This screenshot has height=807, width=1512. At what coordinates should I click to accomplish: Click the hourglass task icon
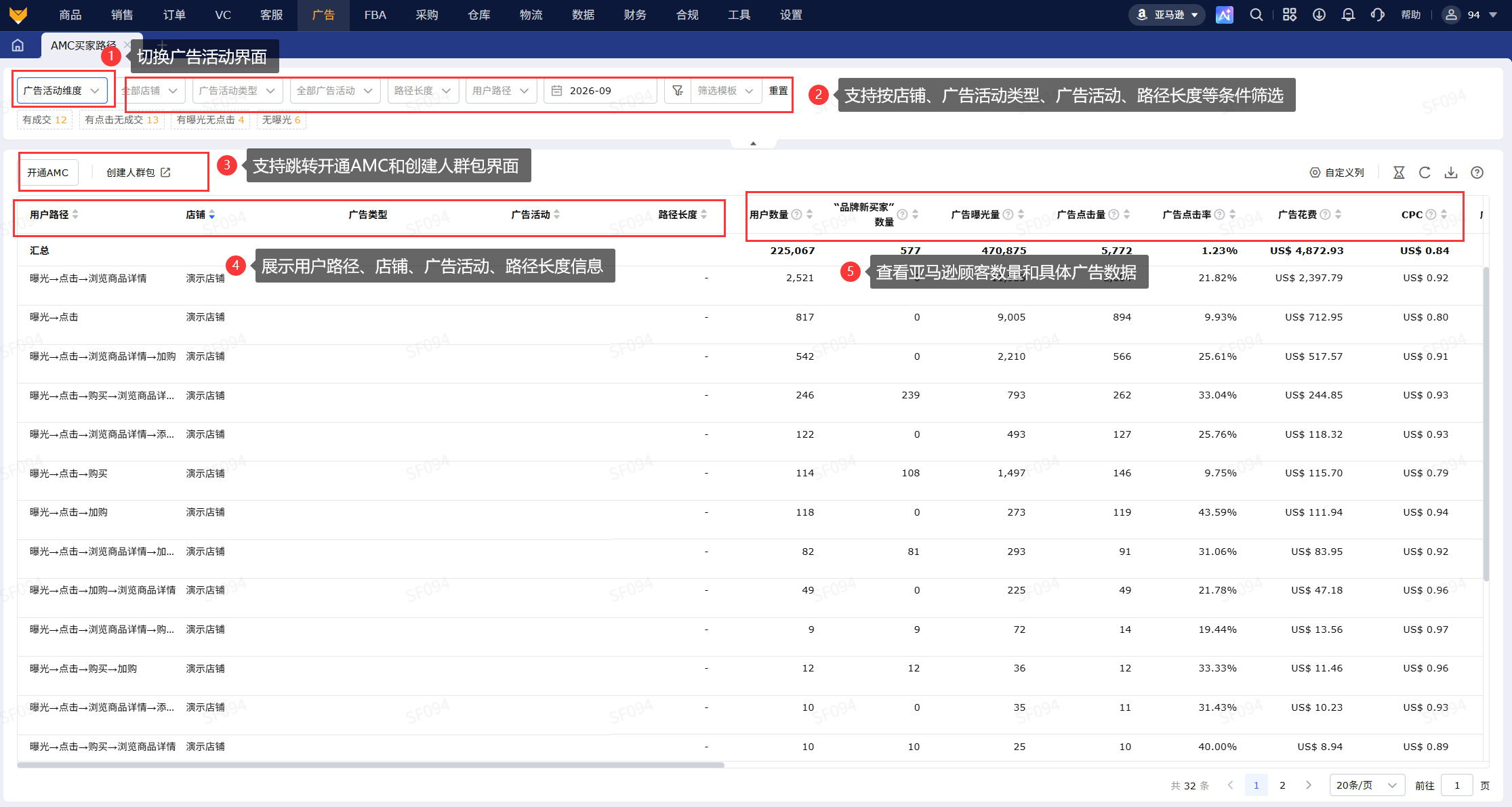tap(1399, 173)
